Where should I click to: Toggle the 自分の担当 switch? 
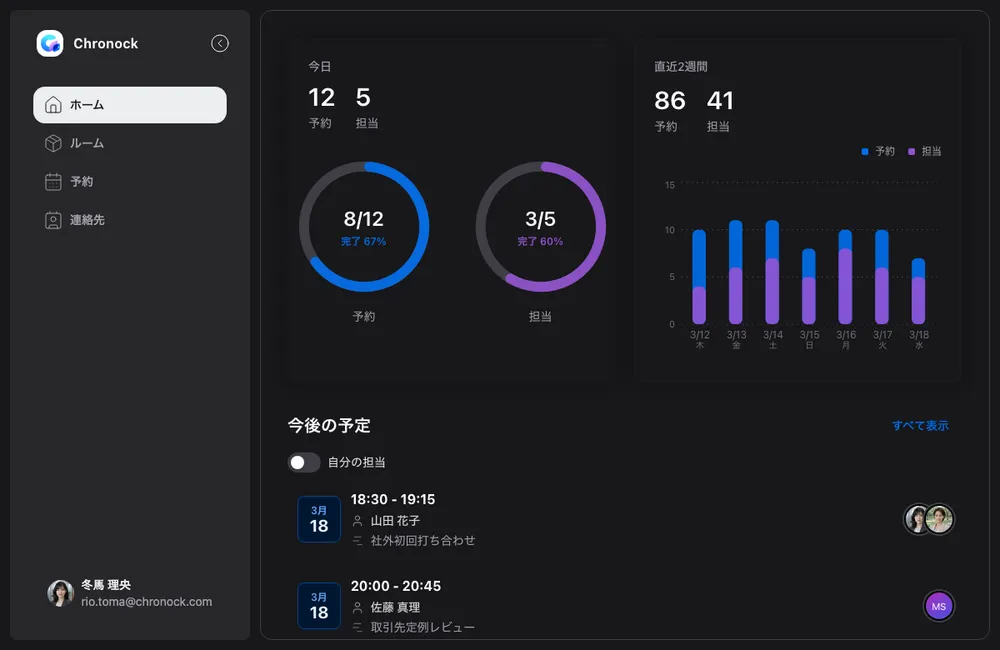click(x=304, y=462)
